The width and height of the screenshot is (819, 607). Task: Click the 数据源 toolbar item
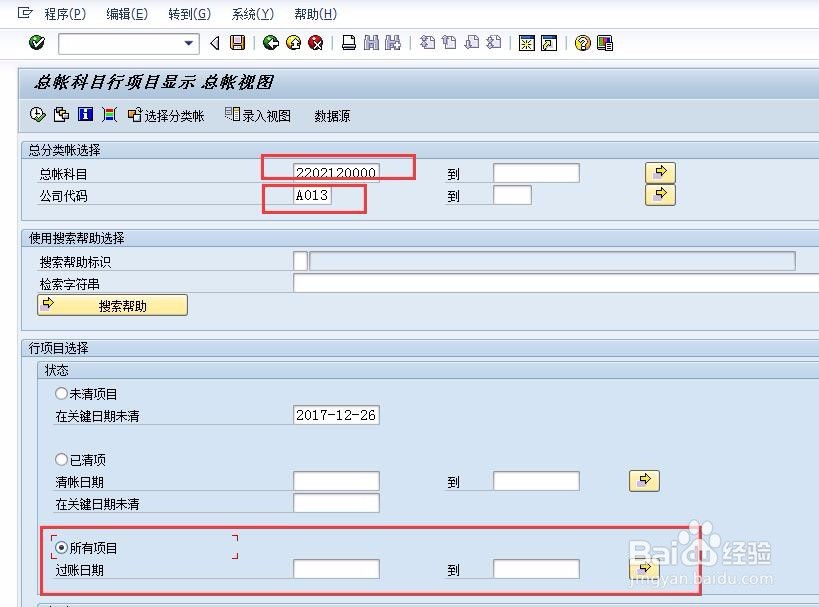tap(331, 114)
